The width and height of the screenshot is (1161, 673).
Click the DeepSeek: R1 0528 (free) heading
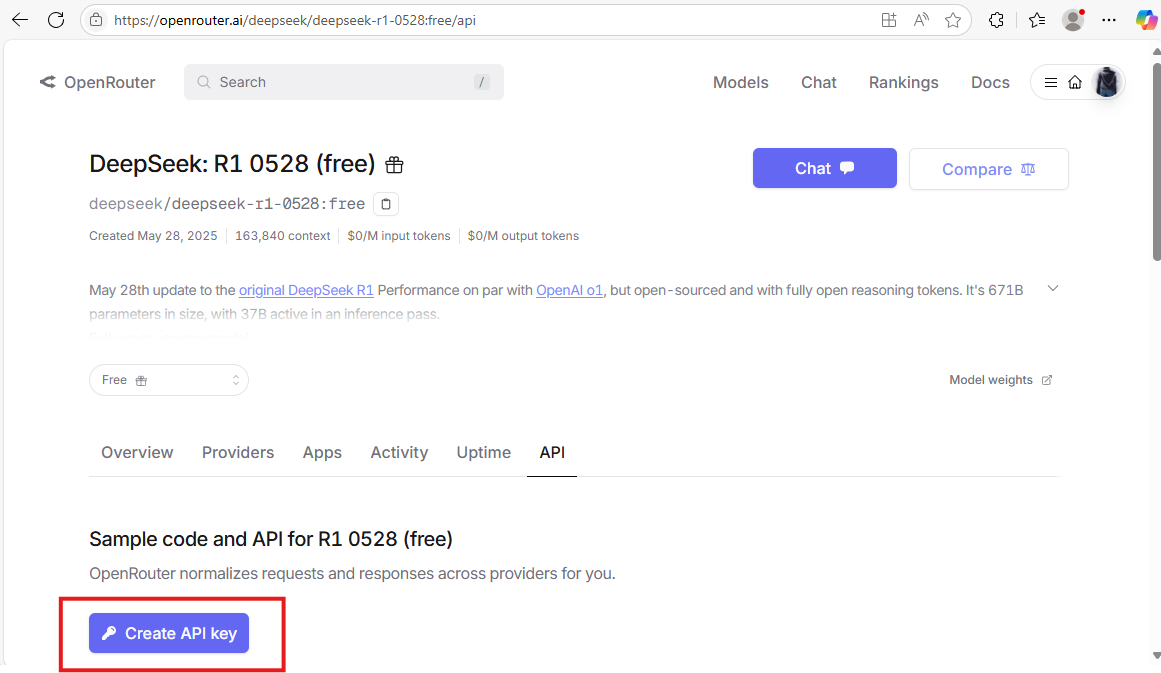pyautogui.click(x=232, y=164)
